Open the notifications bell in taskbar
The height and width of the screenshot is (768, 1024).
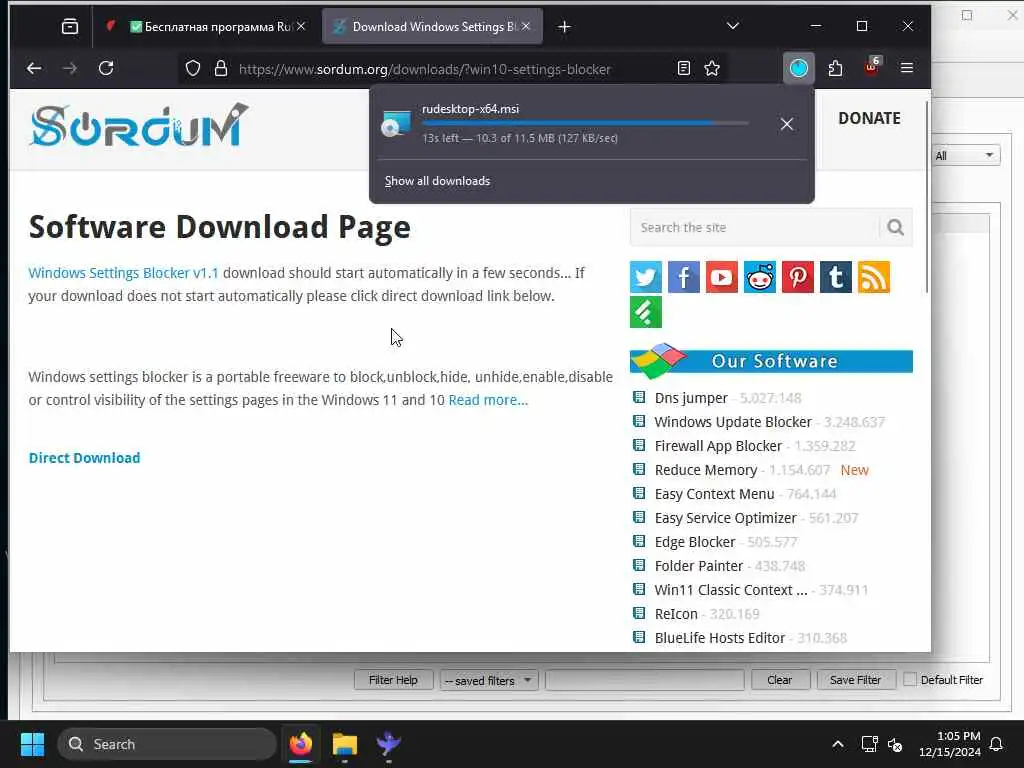[997, 744]
